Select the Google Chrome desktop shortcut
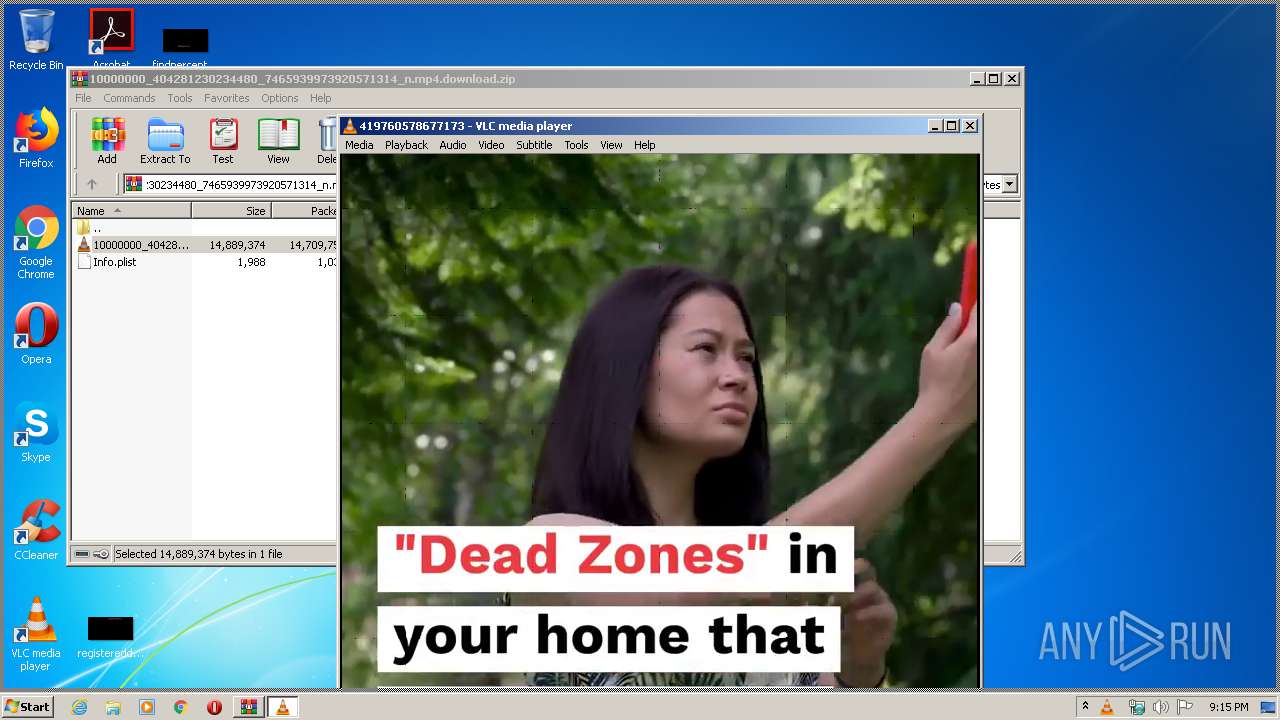 point(36,242)
